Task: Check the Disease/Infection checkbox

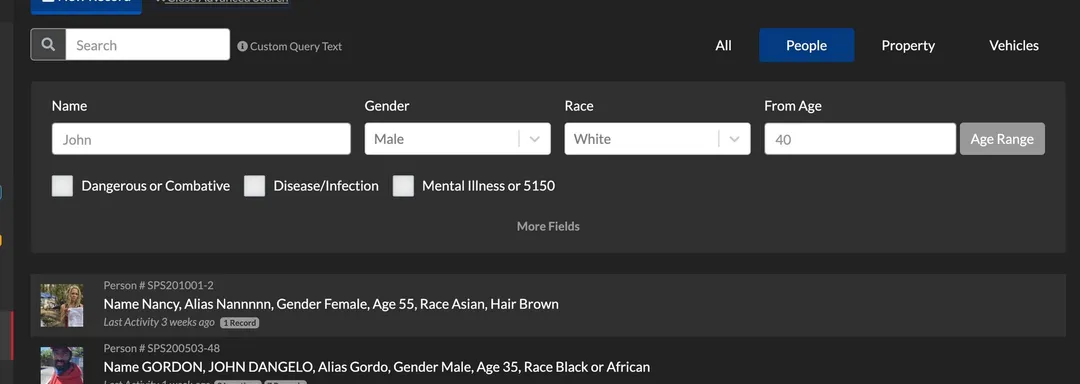Action: (255, 186)
